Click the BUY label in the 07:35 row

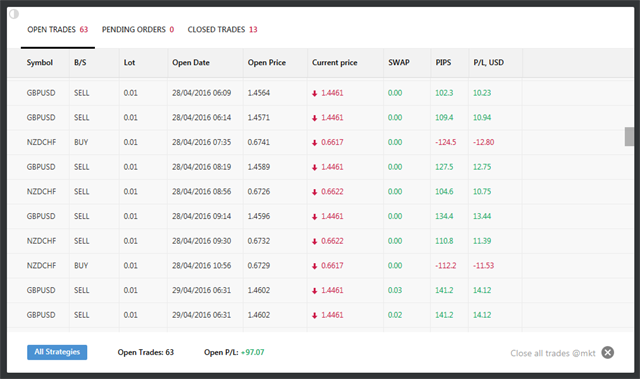click(x=81, y=142)
